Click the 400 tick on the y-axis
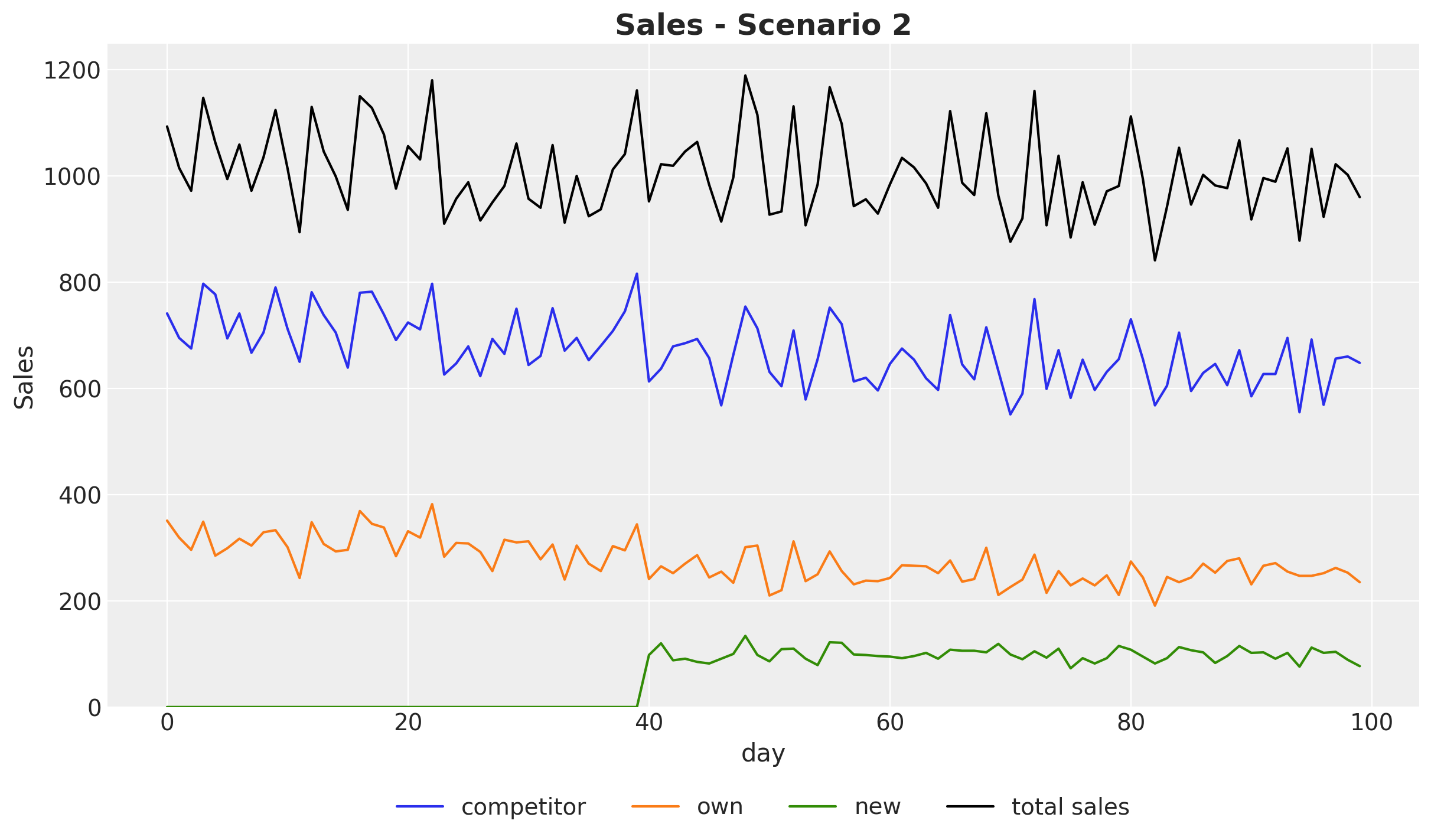This screenshot has width=1431, height=840. click(80, 495)
